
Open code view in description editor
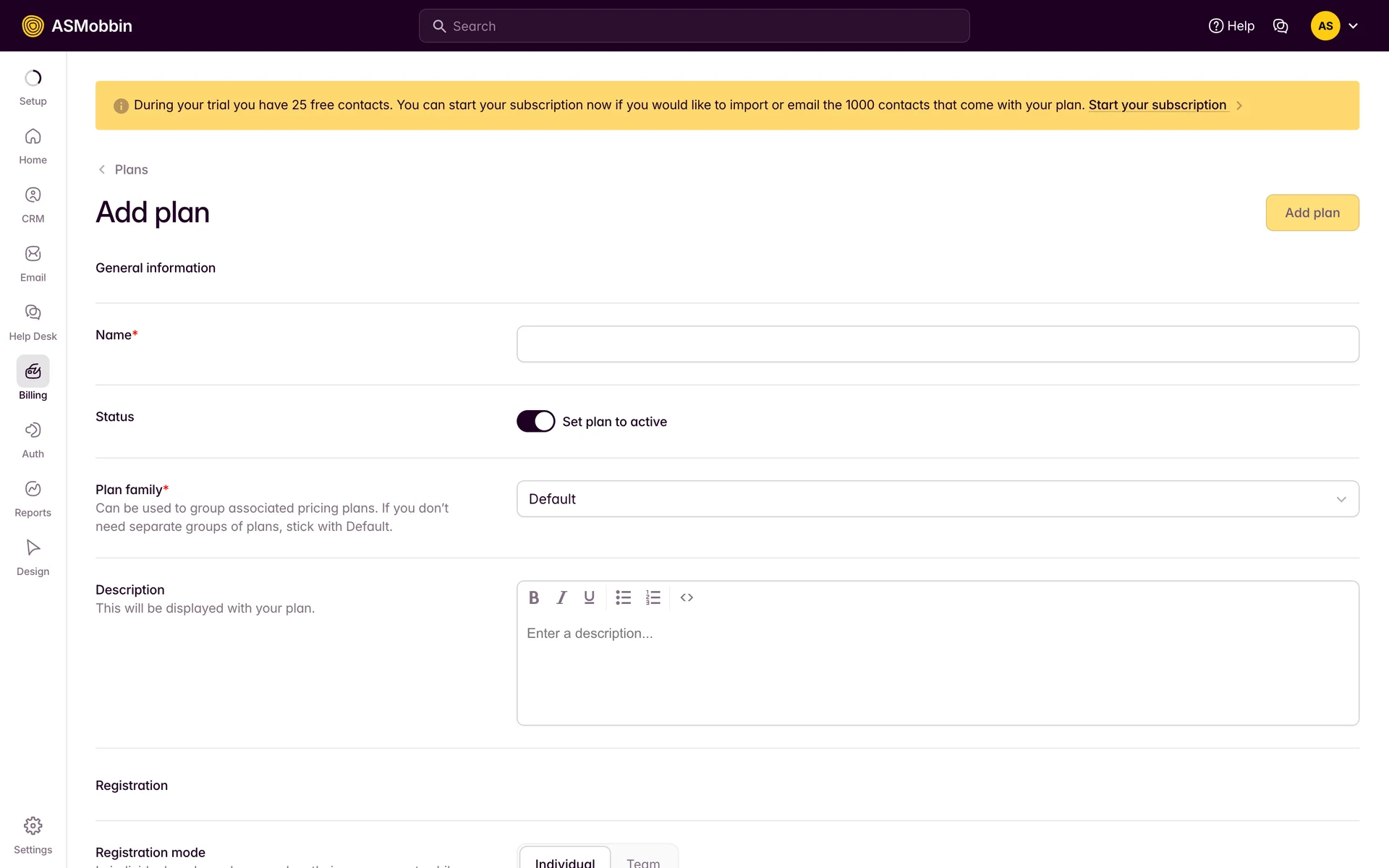[687, 597]
